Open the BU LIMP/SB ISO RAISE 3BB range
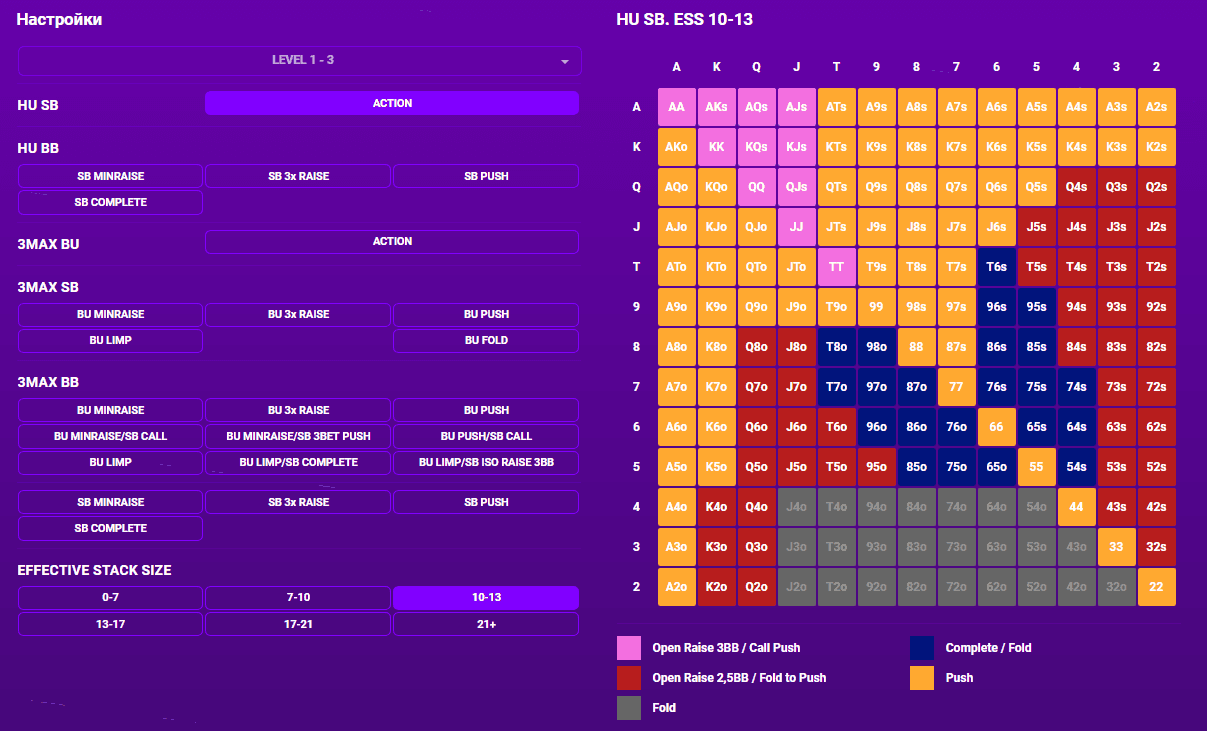Viewport: 1207px width, 731px height. (486, 463)
